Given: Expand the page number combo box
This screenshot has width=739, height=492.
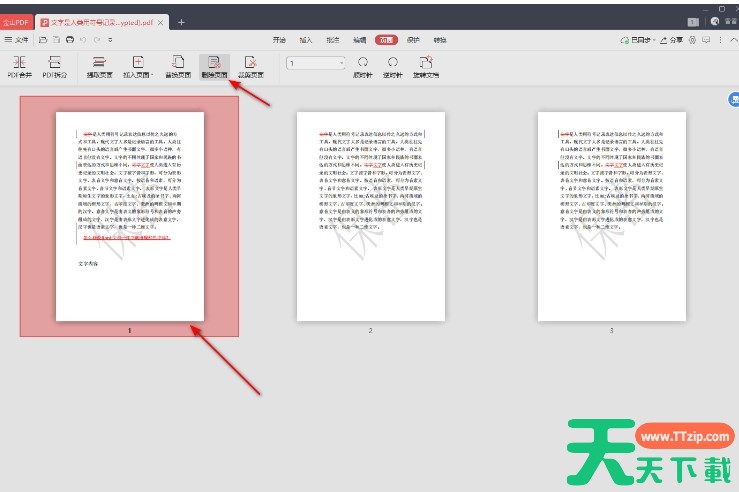Looking at the screenshot, I should click(x=341, y=63).
